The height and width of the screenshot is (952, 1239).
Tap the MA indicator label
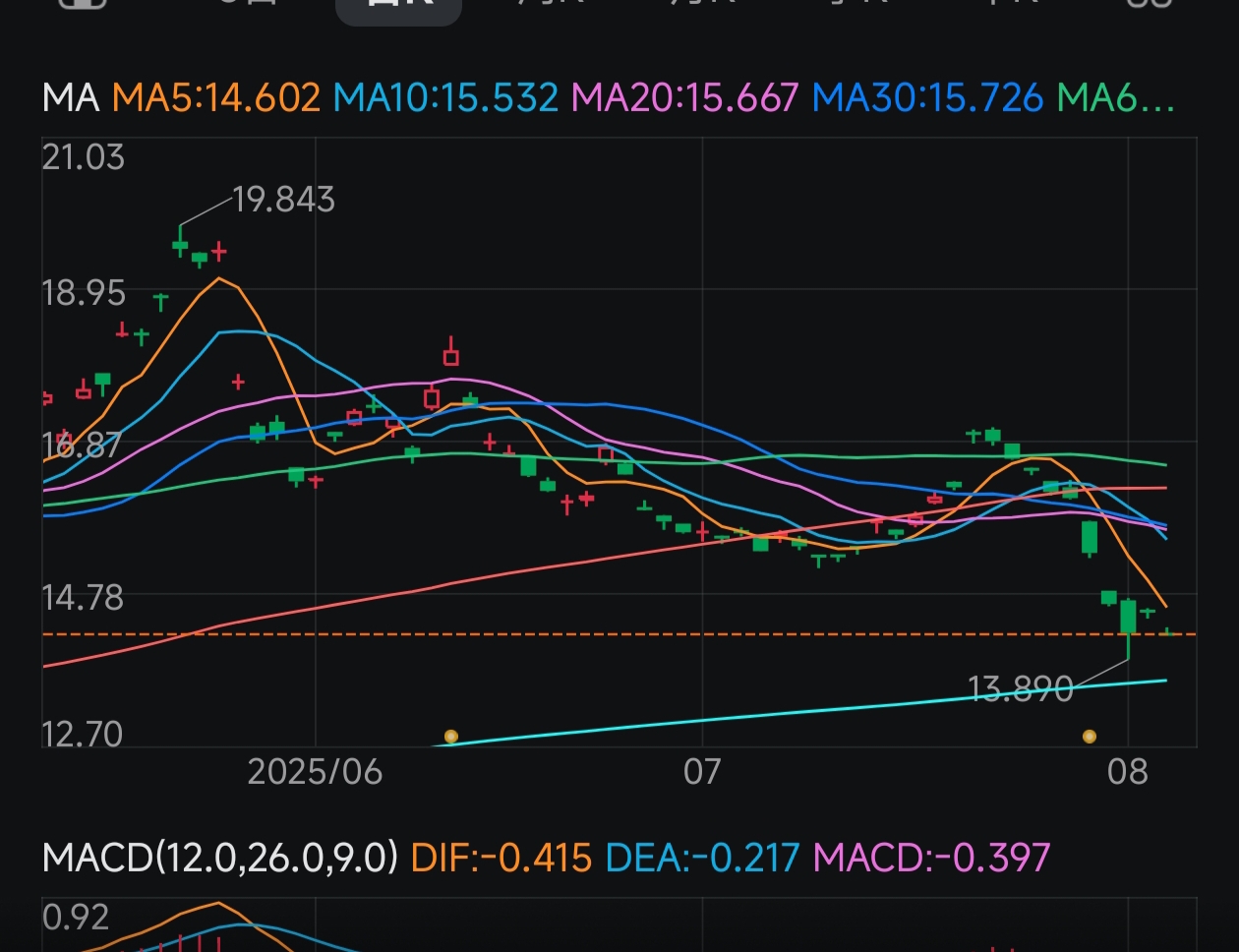70,97
